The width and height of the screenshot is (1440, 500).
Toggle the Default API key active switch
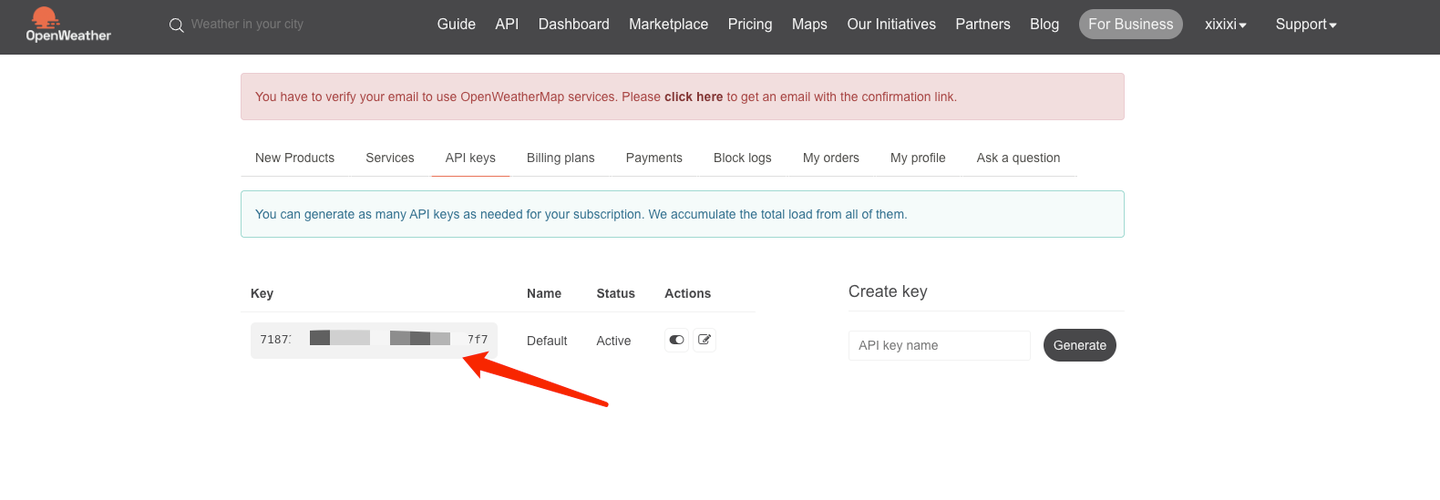(677, 340)
